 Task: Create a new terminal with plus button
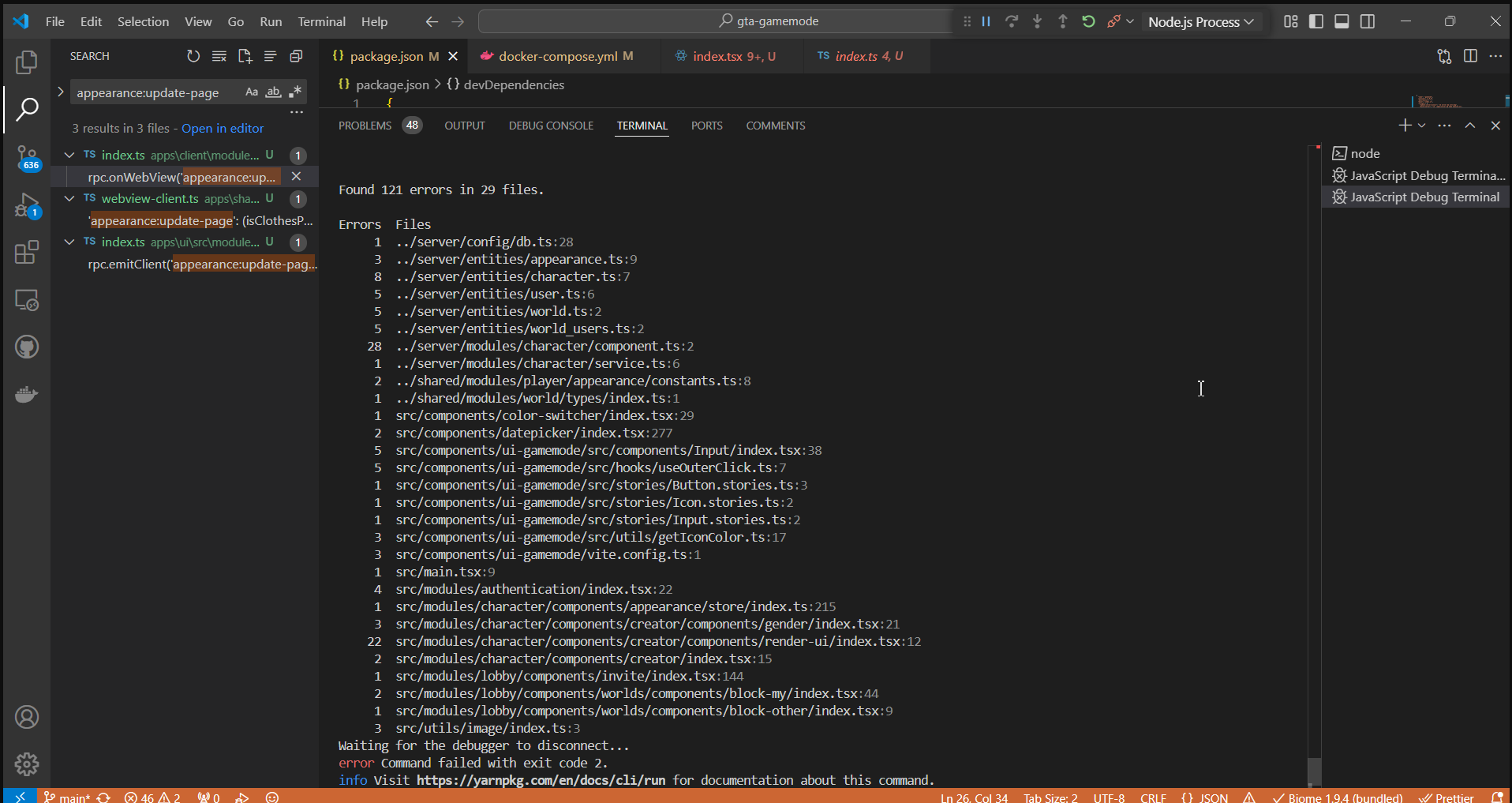[x=1405, y=126]
